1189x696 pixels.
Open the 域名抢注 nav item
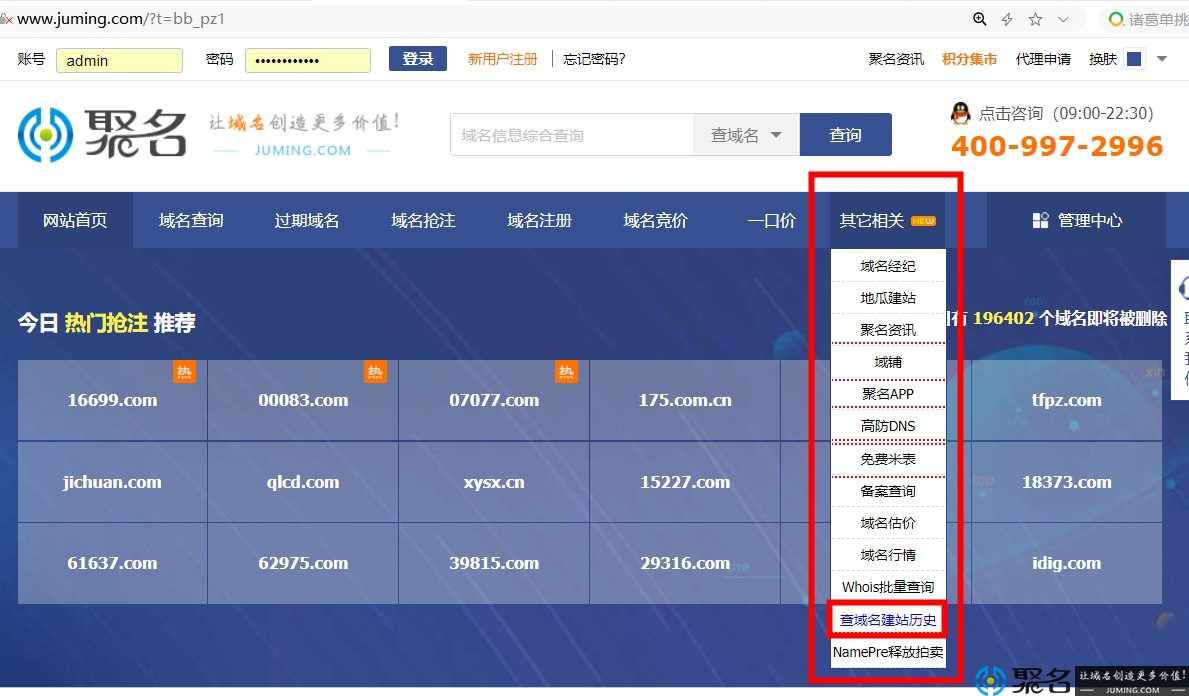423,221
